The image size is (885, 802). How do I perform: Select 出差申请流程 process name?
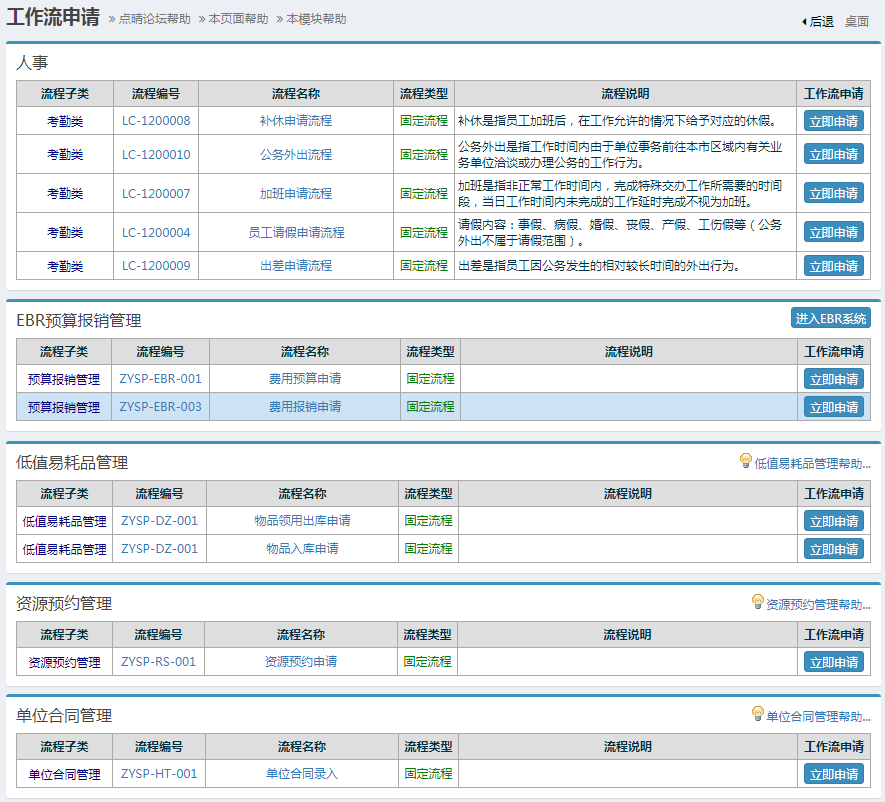pyautogui.click(x=296, y=266)
